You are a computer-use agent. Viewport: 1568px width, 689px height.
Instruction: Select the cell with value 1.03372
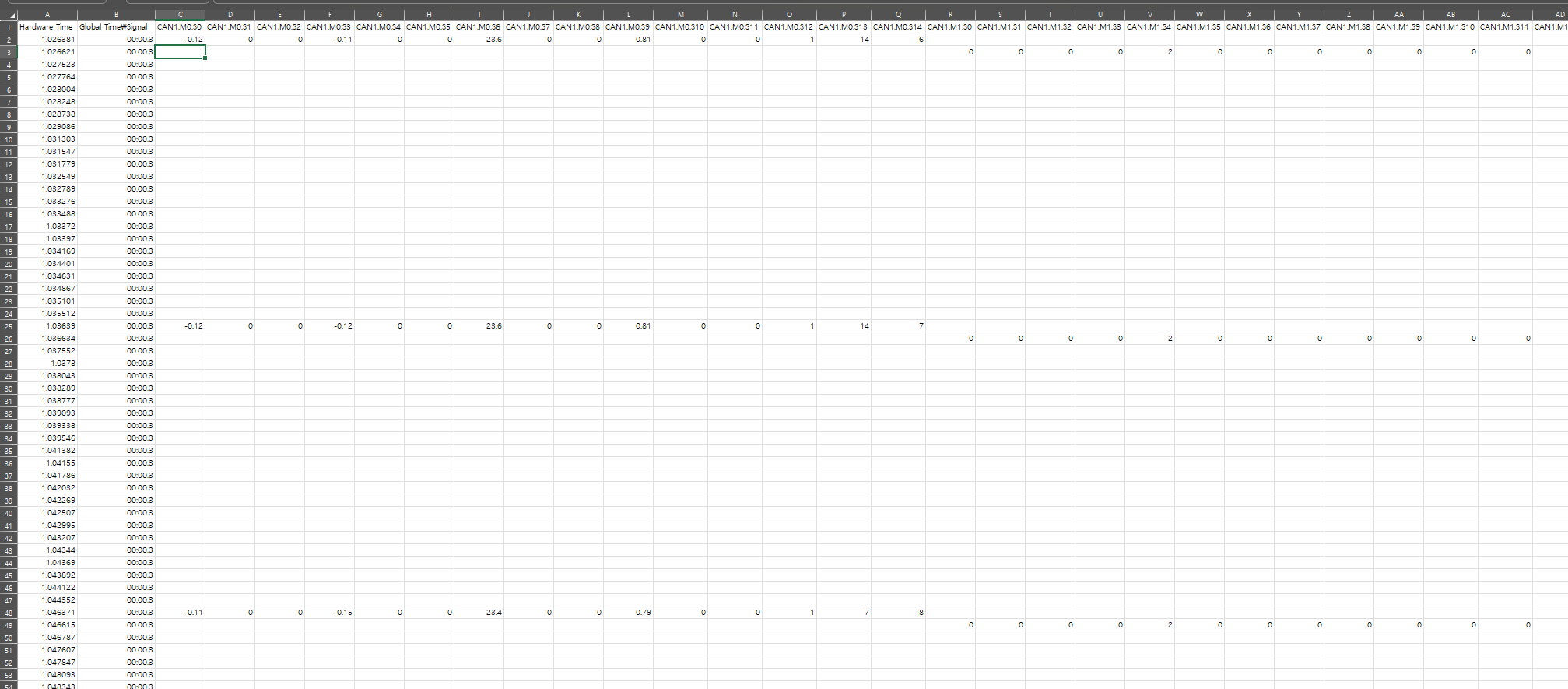point(47,227)
